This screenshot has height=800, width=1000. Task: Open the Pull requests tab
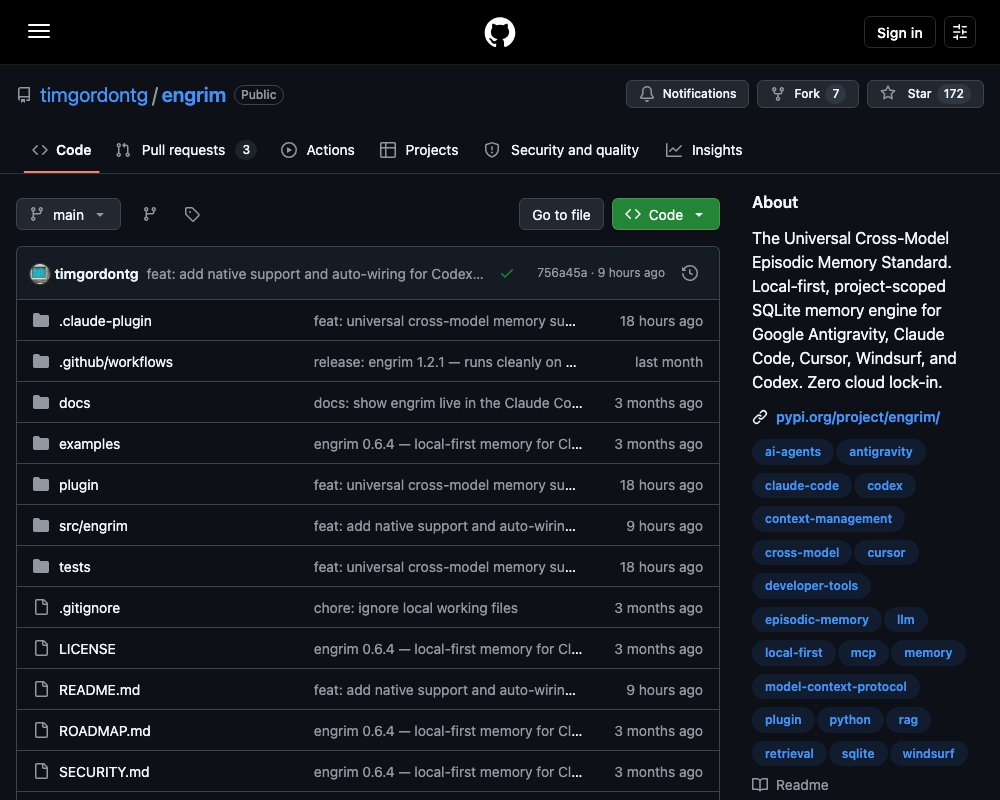[x=186, y=150]
